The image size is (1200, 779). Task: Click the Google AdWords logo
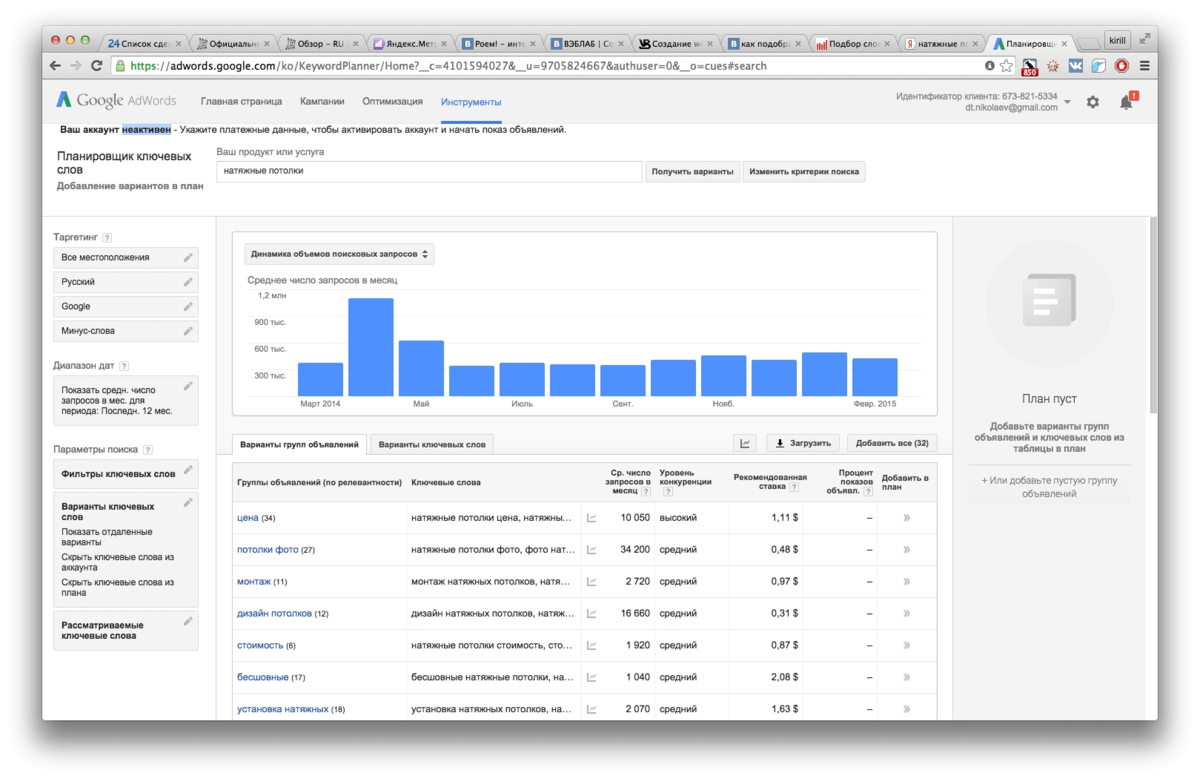[116, 101]
